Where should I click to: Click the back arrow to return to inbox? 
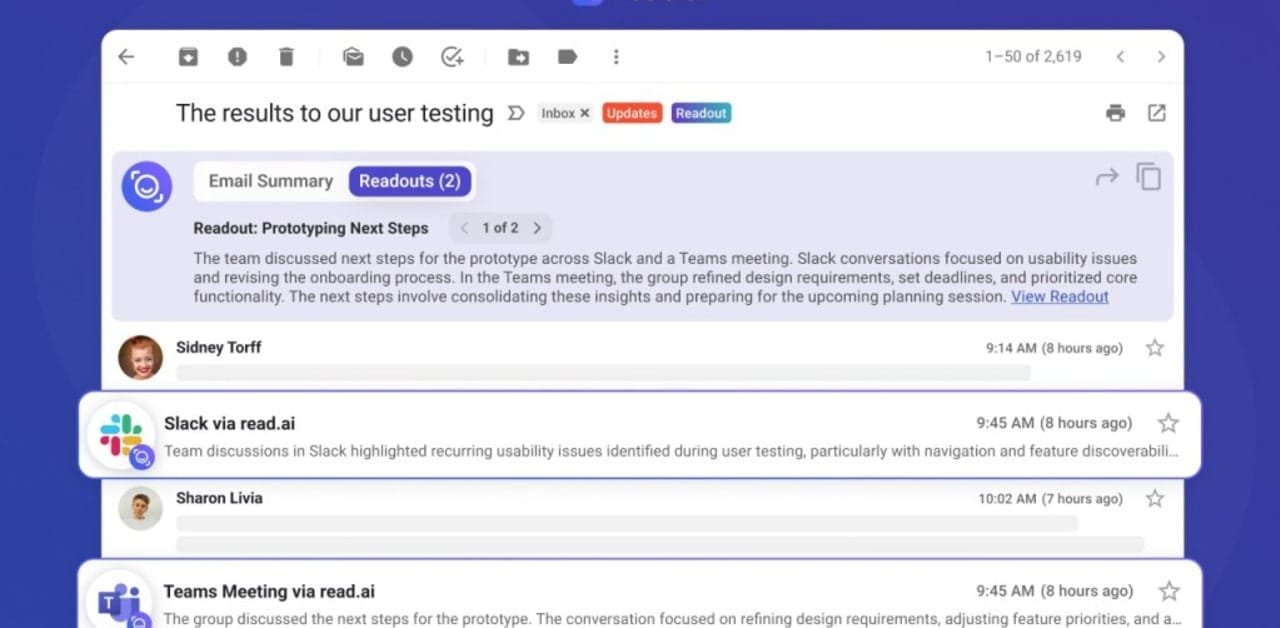(x=126, y=57)
